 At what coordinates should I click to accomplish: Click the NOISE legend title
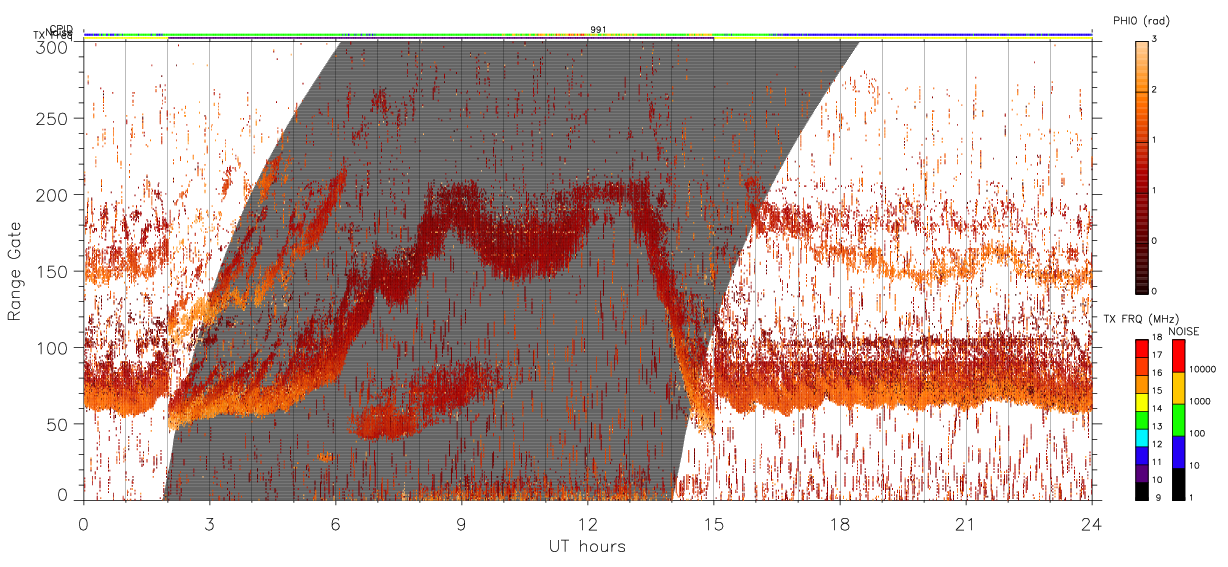1184,331
